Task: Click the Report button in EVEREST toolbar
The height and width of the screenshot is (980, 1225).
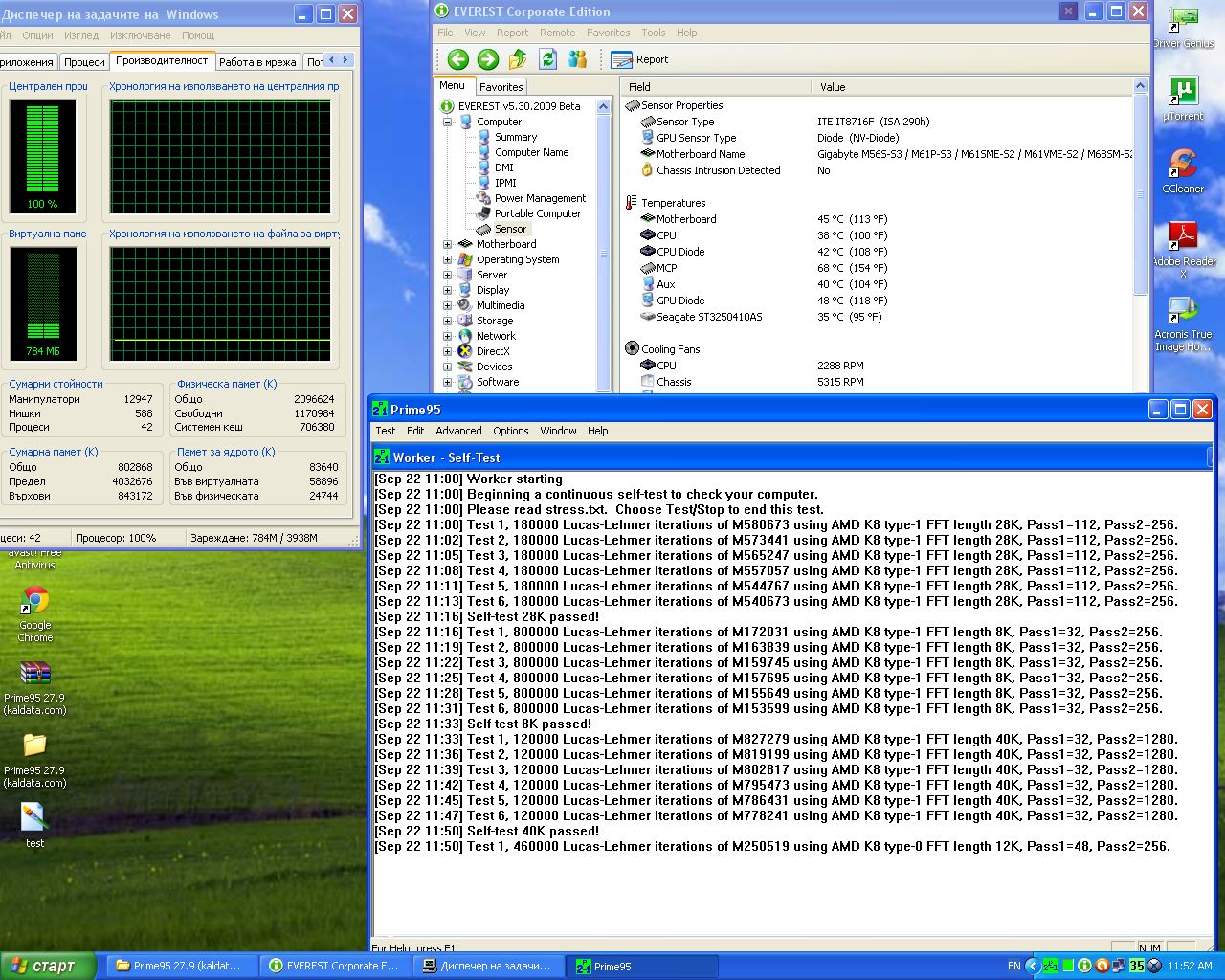Action: pyautogui.click(x=640, y=59)
